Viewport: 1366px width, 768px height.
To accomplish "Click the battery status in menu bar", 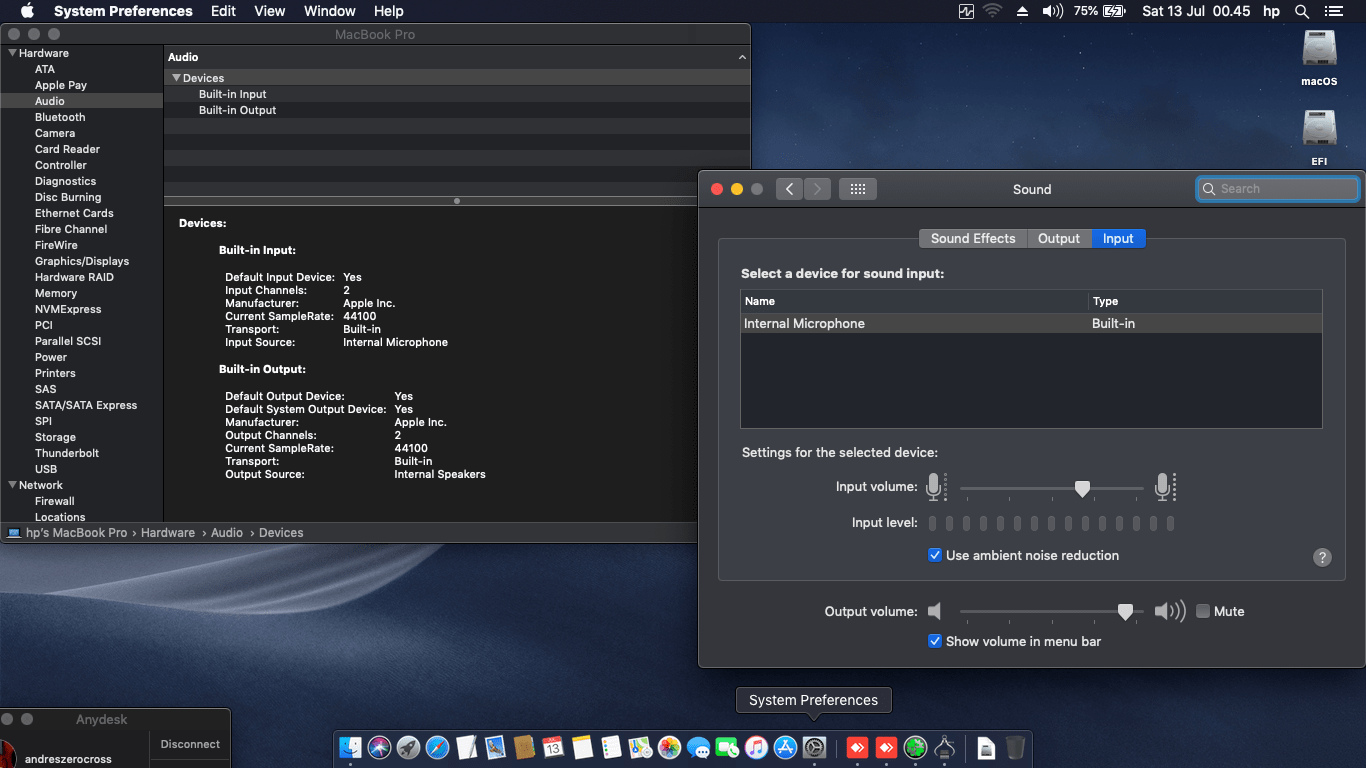I will [1100, 11].
